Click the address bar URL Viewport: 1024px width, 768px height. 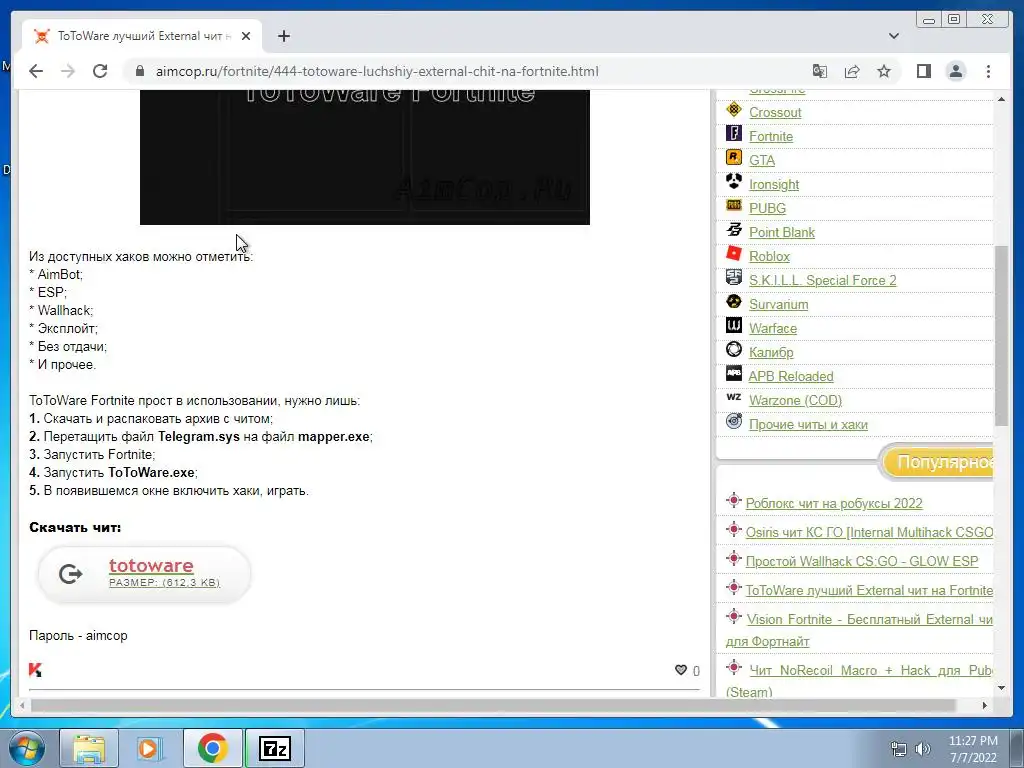tap(377, 71)
